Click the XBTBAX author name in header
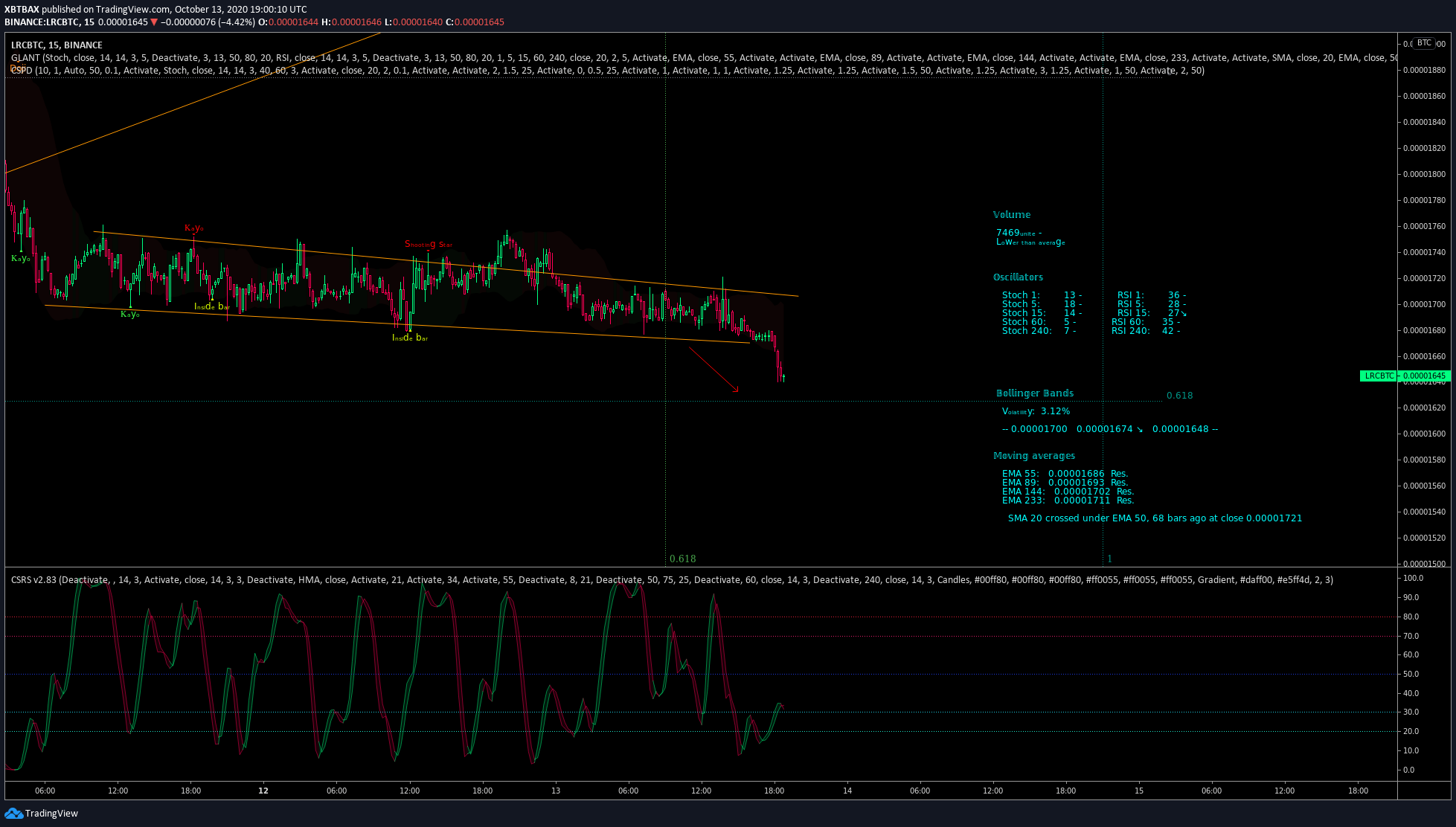This screenshot has height=827, width=1456. [x=22, y=10]
